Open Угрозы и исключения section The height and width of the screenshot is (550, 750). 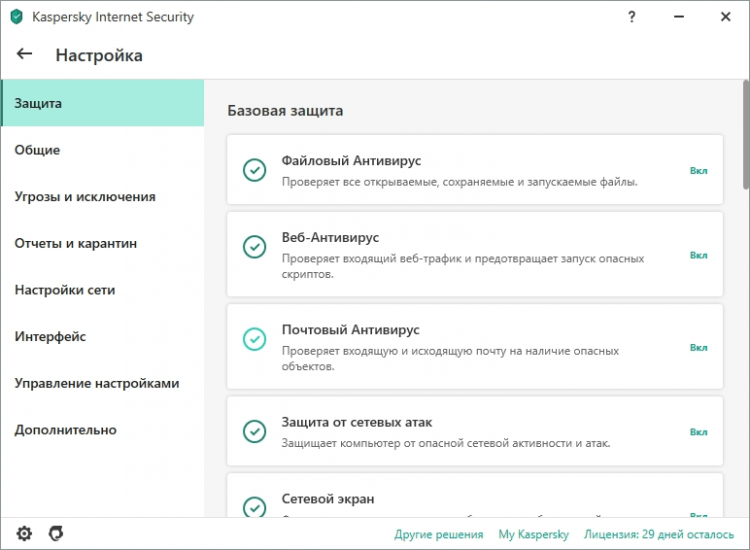tap(85, 197)
